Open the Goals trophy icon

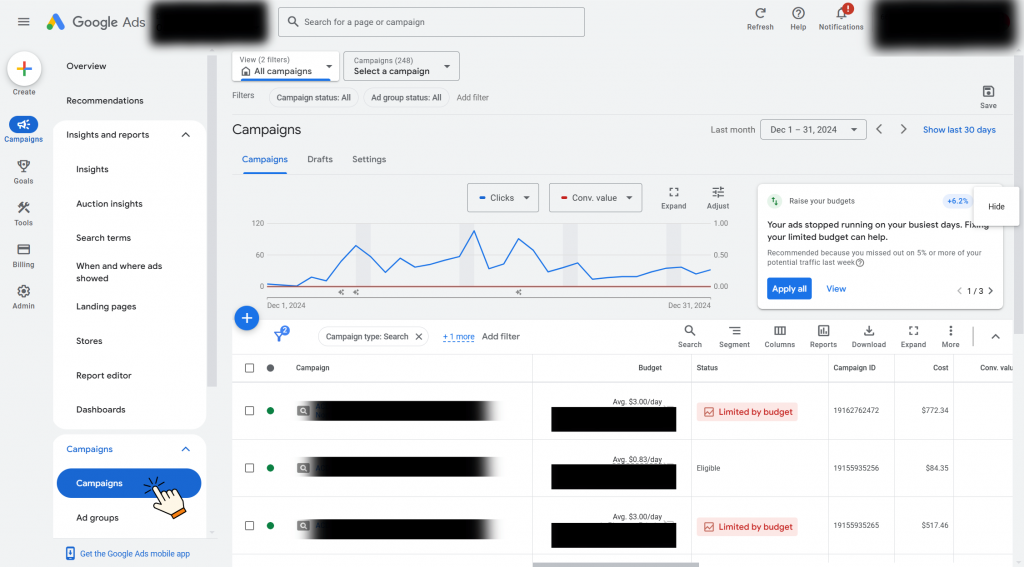(24, 167)
